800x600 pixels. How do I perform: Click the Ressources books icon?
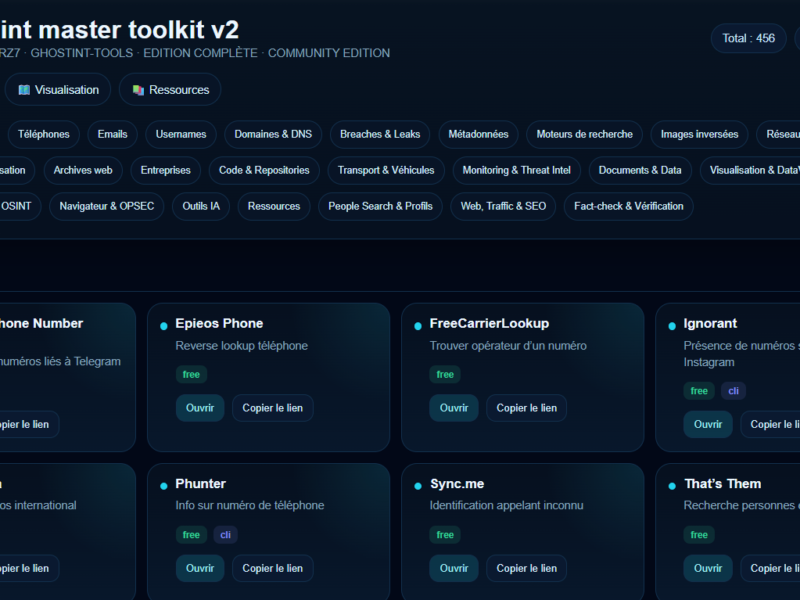pos(138,90)
